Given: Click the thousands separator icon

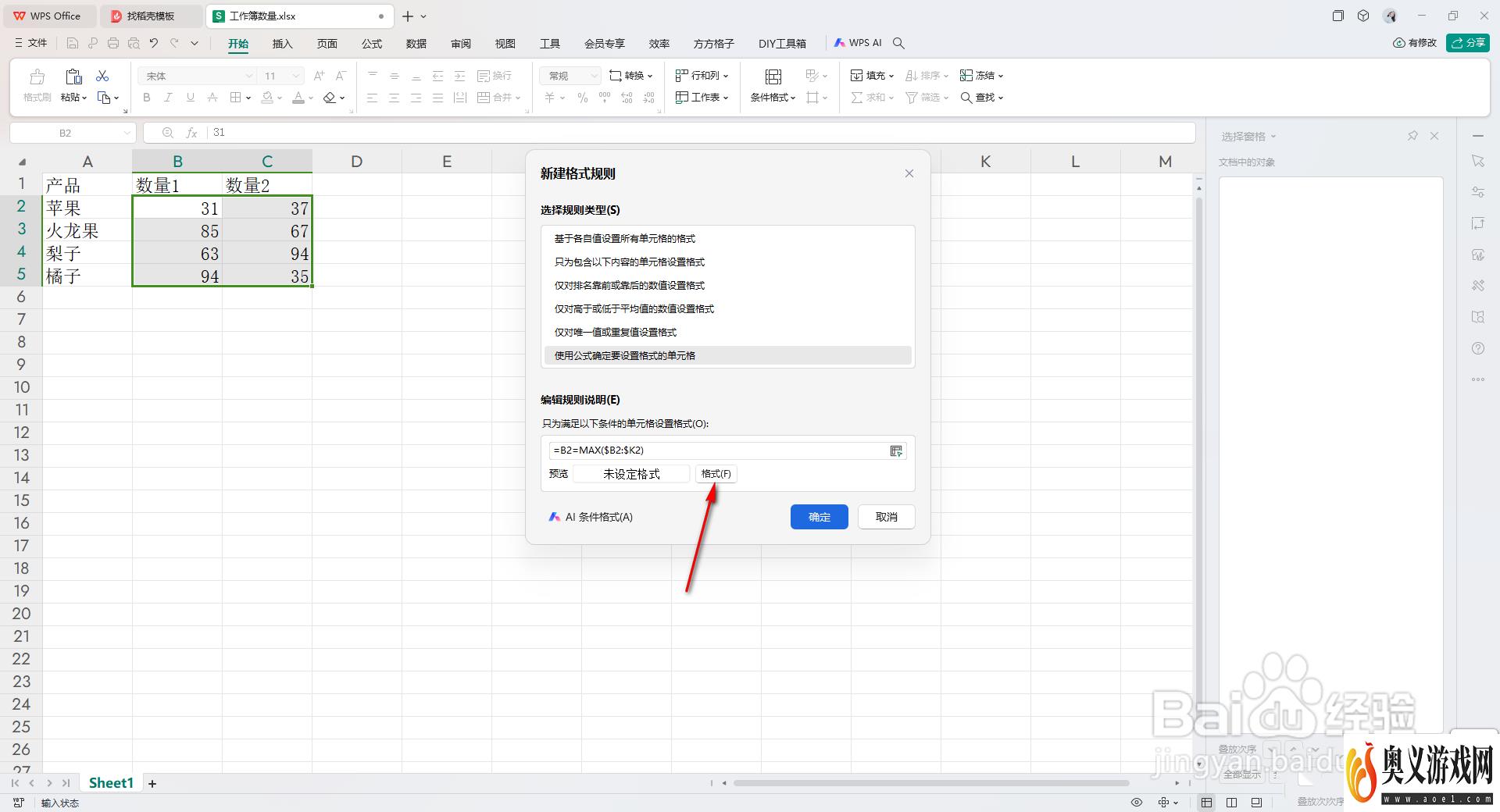Looking at the screenshot, I should [605, 98].
